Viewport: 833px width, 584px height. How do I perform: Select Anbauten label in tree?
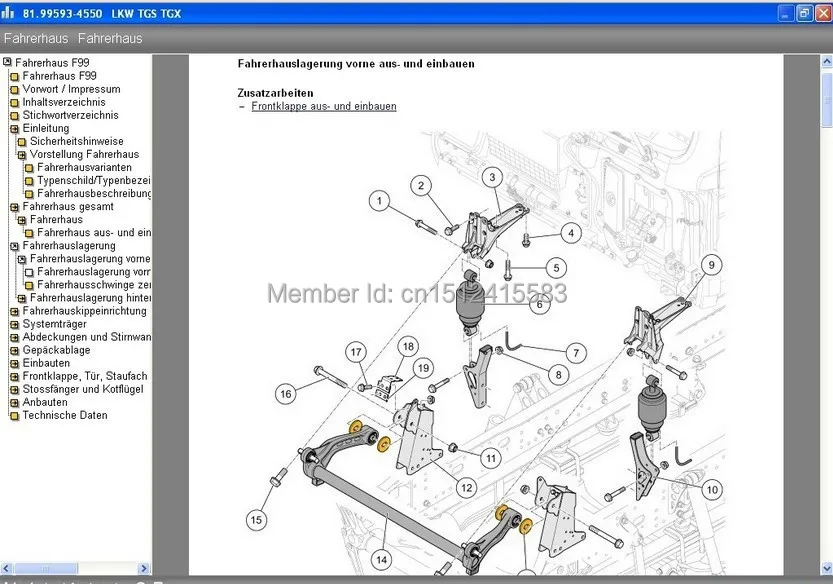click(45, 402)
